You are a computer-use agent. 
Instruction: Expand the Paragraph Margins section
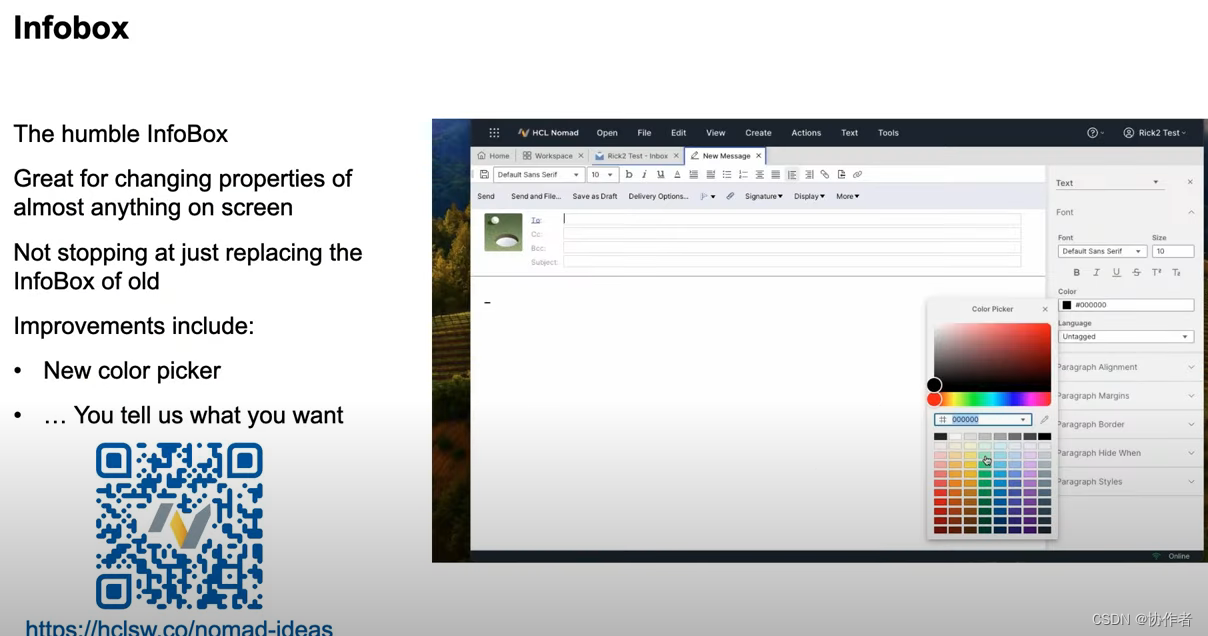1124,396
